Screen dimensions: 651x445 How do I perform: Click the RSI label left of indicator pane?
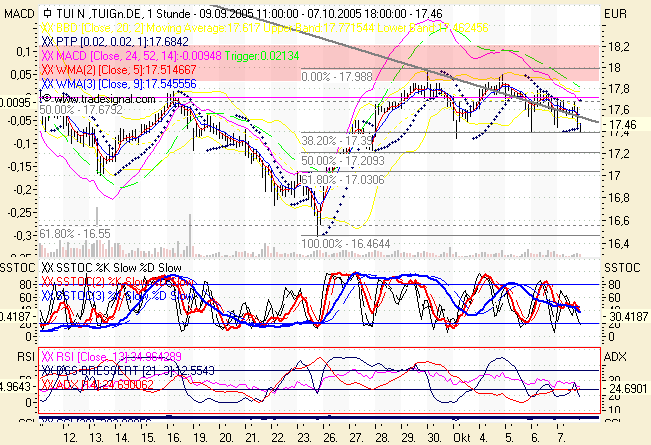tap(26, 357)
